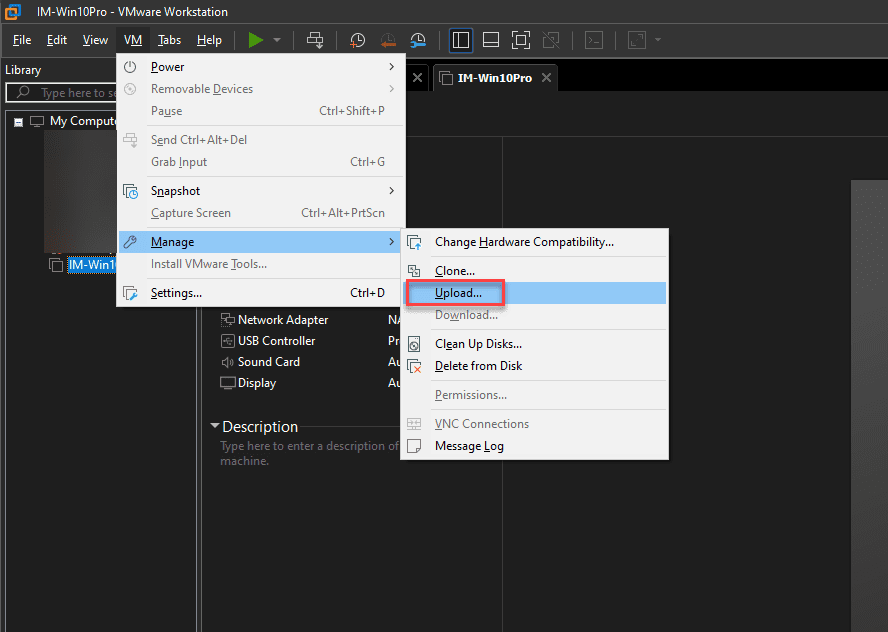Screen dimensions: 888x632
Task: Collapse the My Computer tree node
Action: [x=19, y=122]
